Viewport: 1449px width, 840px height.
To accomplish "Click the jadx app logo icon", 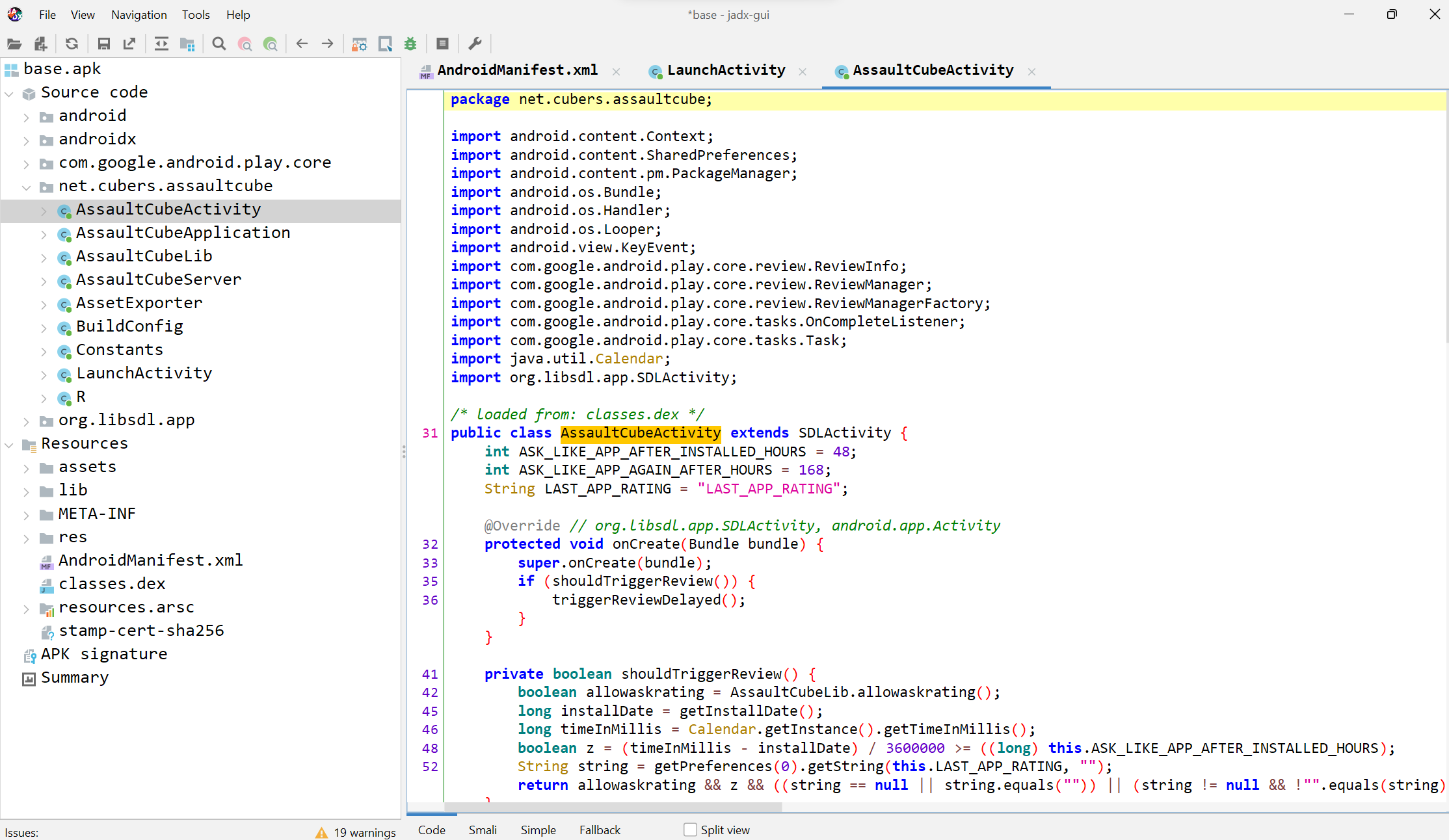I will point(15,14).
